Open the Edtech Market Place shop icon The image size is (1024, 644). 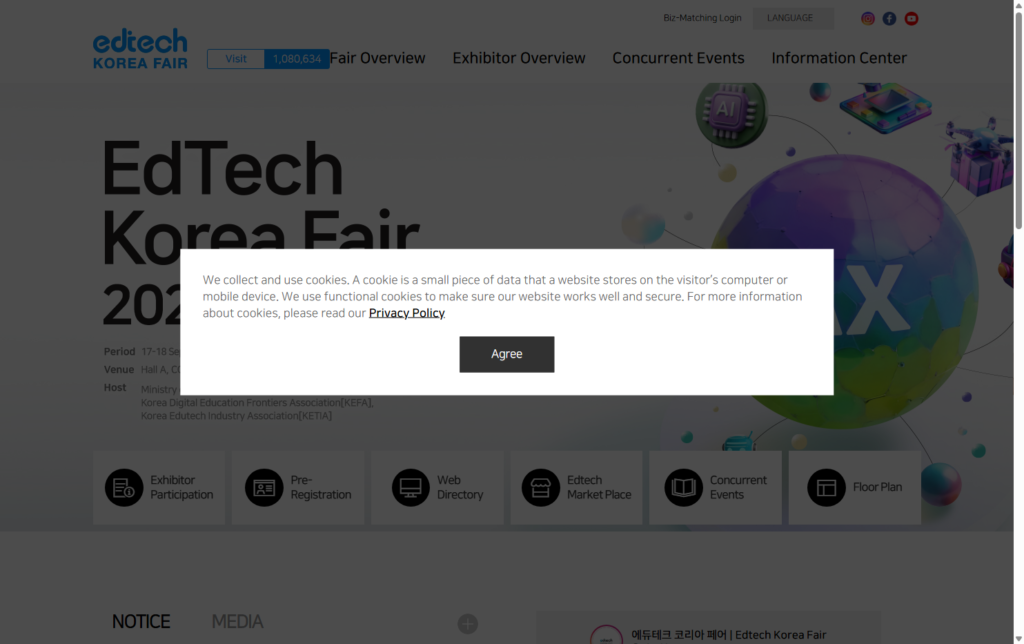click(x=541, y=488)
